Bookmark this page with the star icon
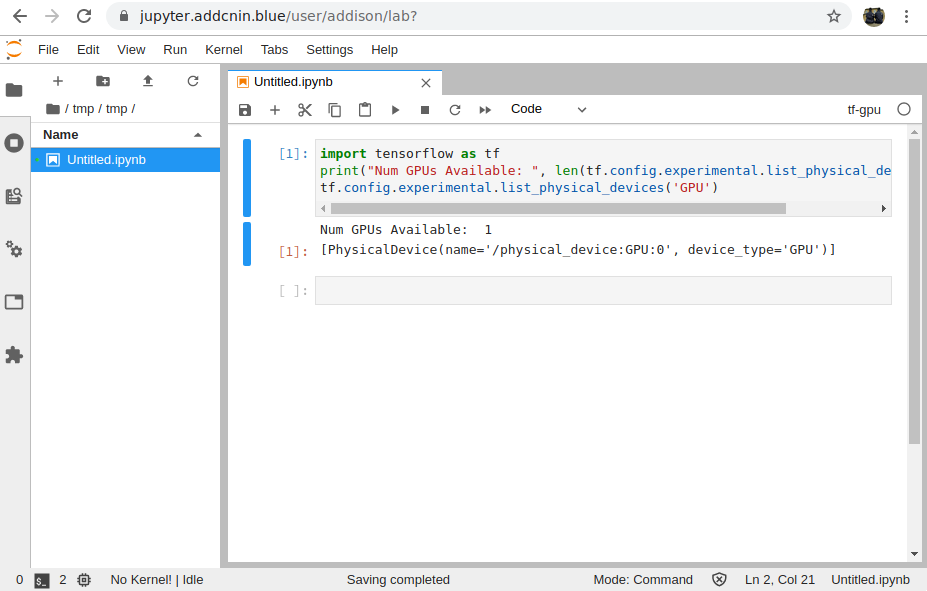Viewport: 927px width, 591px height. (834, 16)
